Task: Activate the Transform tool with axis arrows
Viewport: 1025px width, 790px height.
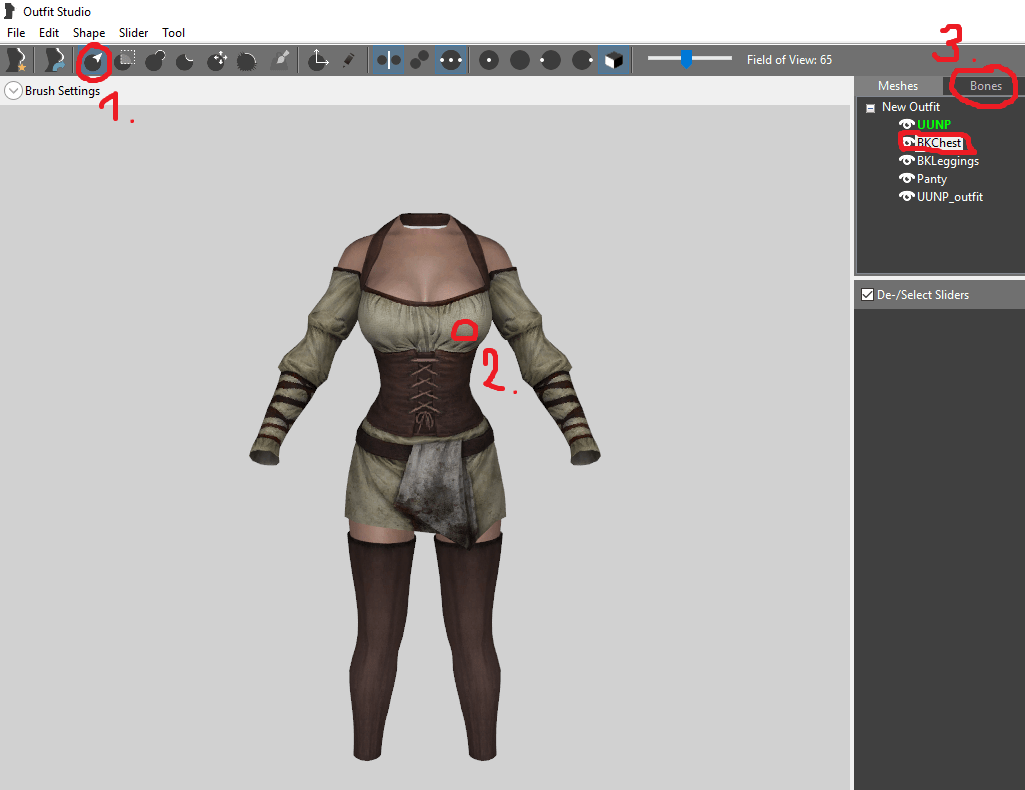Action: pos(318,60)
